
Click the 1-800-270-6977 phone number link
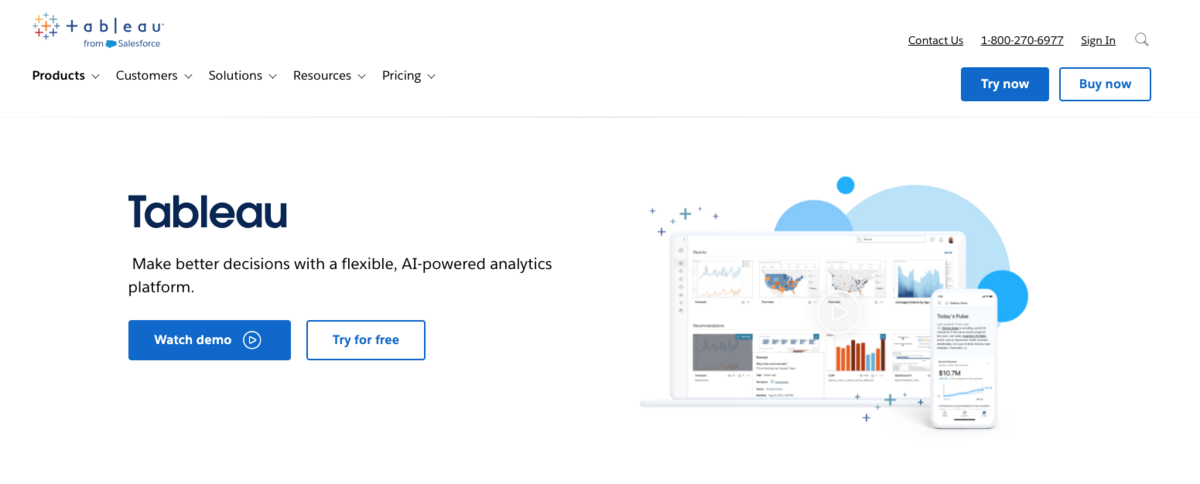(x=1021, y=40)
